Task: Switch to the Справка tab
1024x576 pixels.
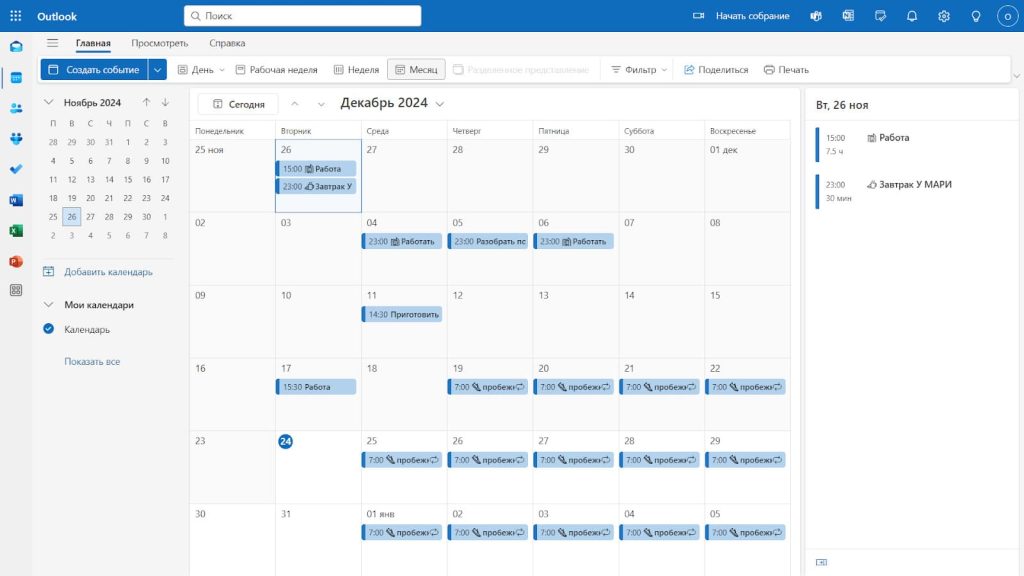Action: 227,43
